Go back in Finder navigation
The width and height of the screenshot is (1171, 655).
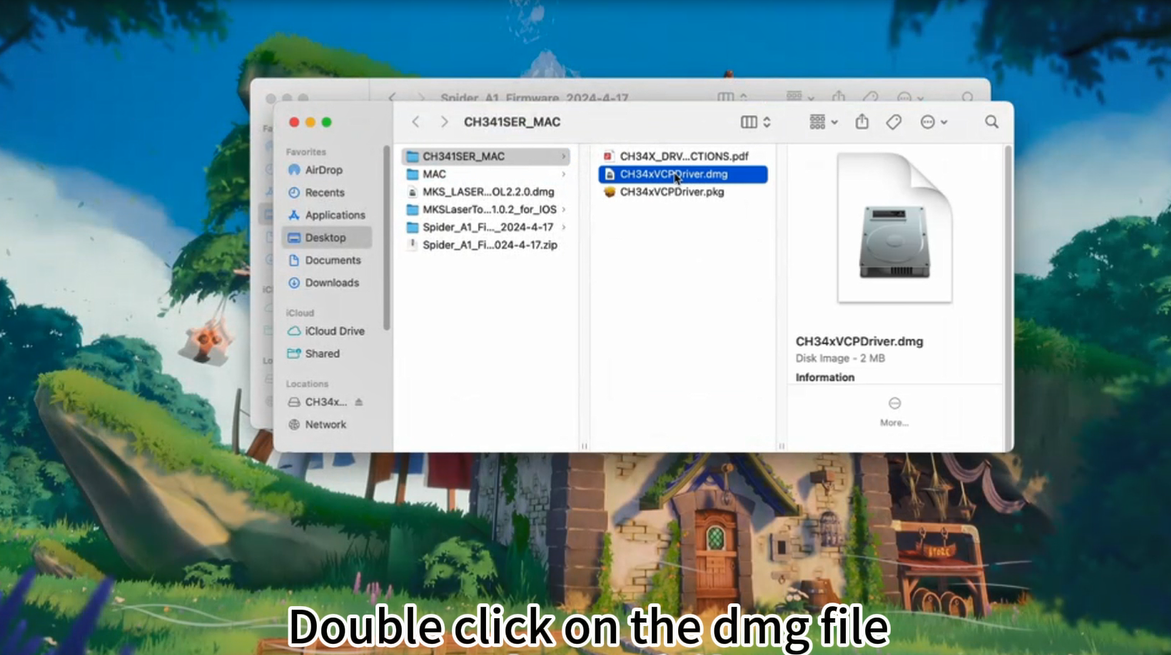coord(416,122)
